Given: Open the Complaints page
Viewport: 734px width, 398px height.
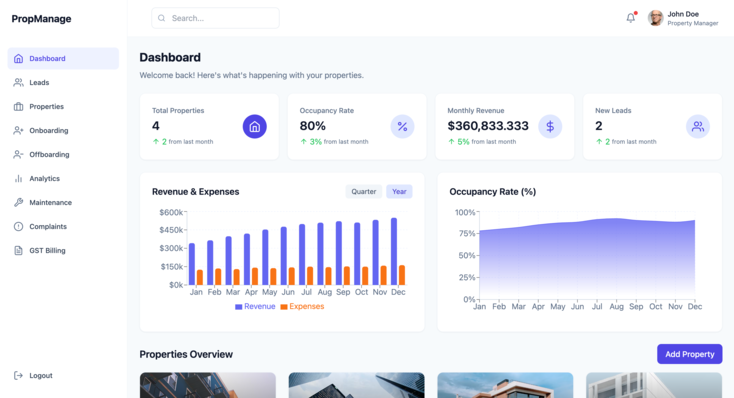Looking at the screenshot, I should click(63, 227).
